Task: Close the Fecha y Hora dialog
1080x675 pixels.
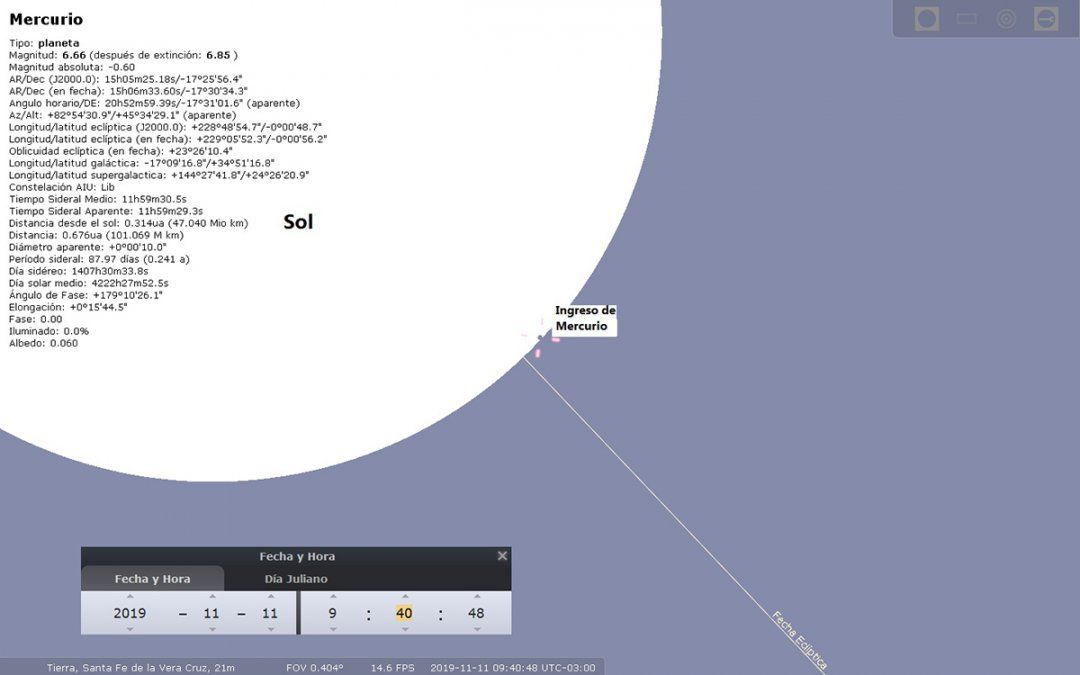Action: [502, 556]
